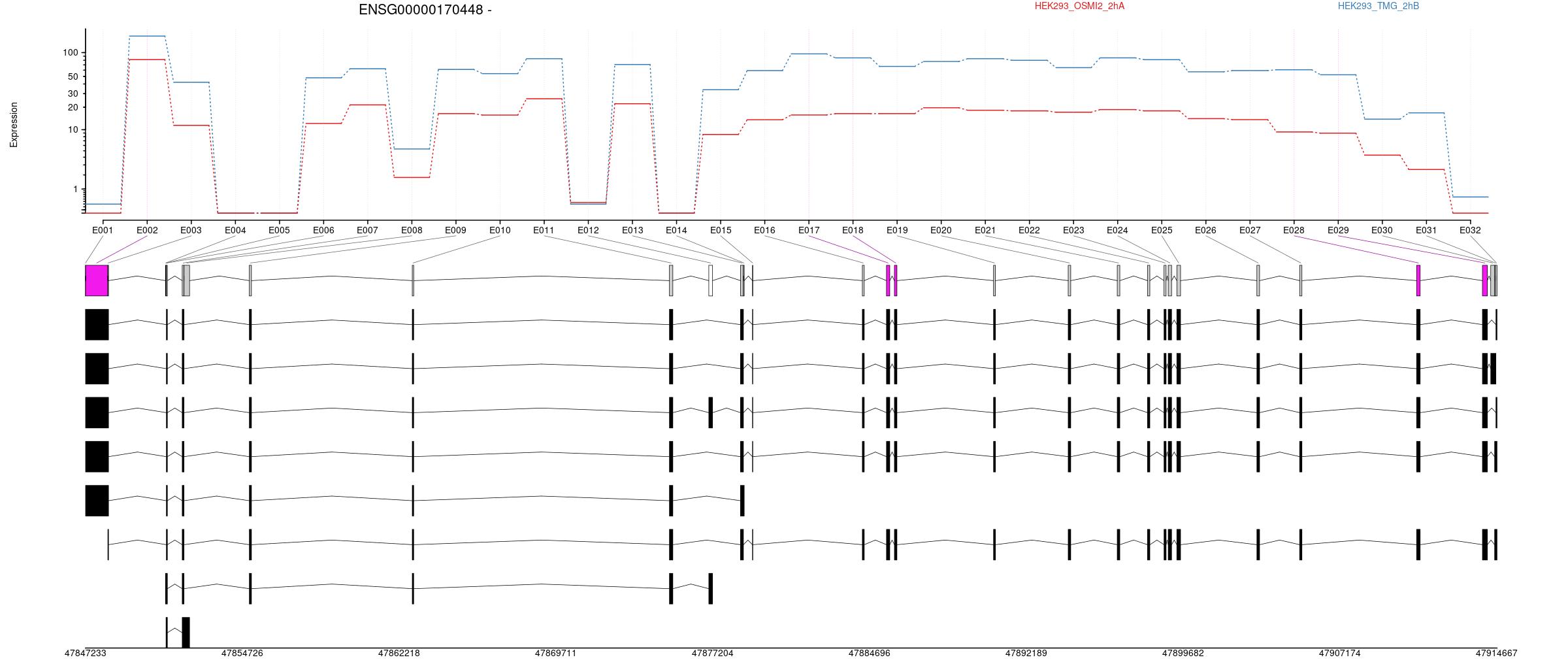Click the E001 exon label
The width and height of the screenshot is (1568, 666).
pos(103,230)
